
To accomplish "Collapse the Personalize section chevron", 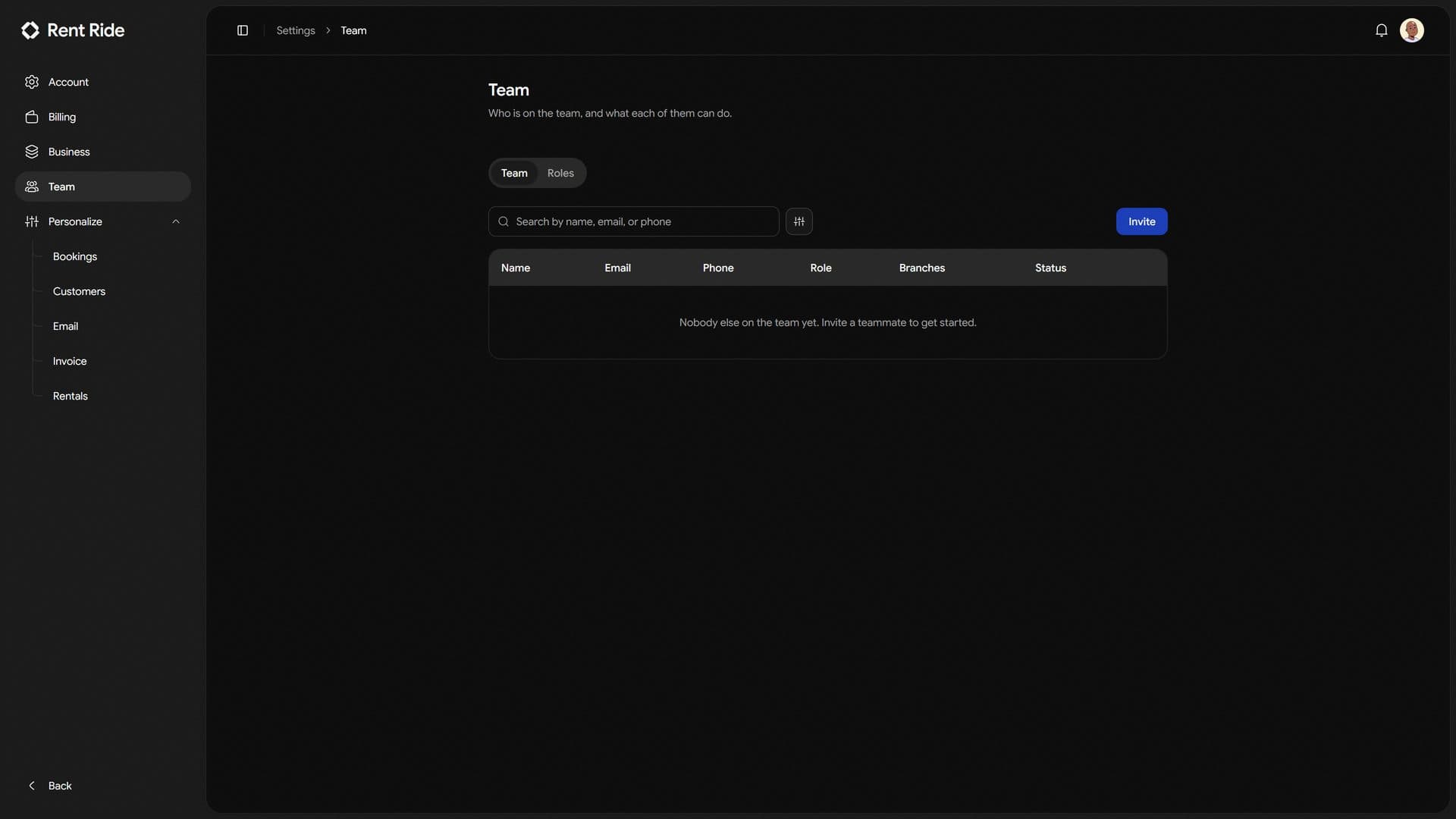I will [176, 221].
